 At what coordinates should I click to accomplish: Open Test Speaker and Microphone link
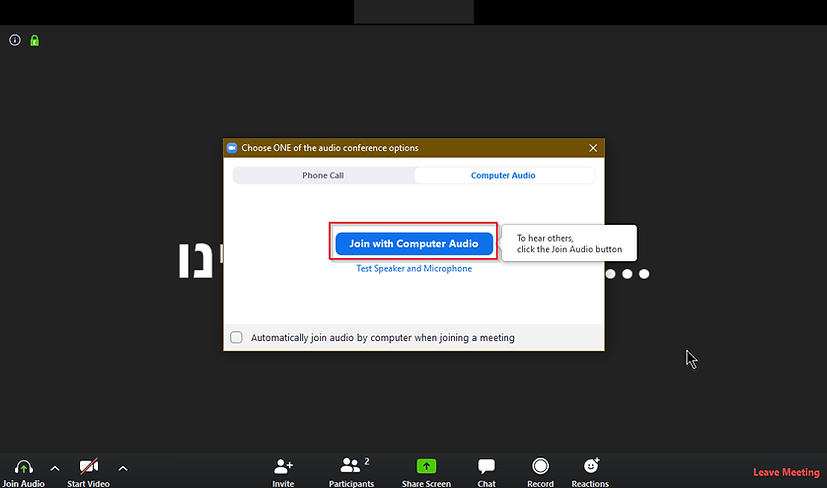tap(414, 269)
